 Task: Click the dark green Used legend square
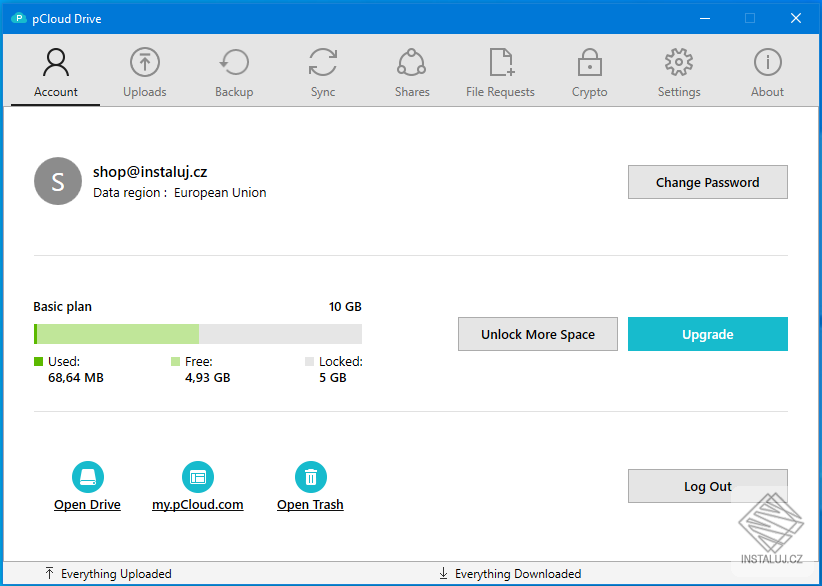point(38,361)
